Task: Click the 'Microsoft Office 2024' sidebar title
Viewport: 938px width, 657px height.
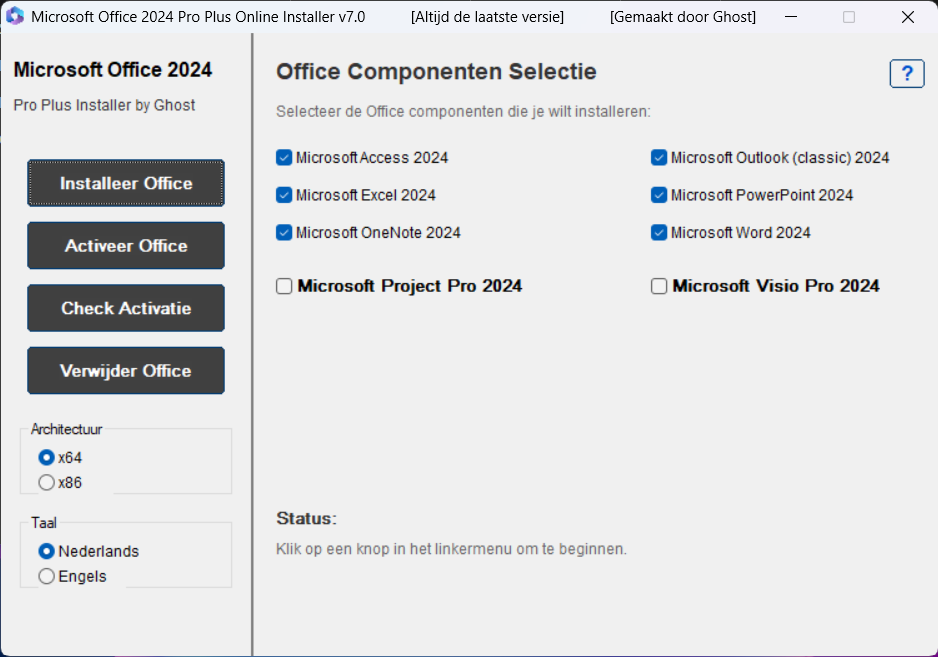Action: pyautogui.click(x=112, y=69)
